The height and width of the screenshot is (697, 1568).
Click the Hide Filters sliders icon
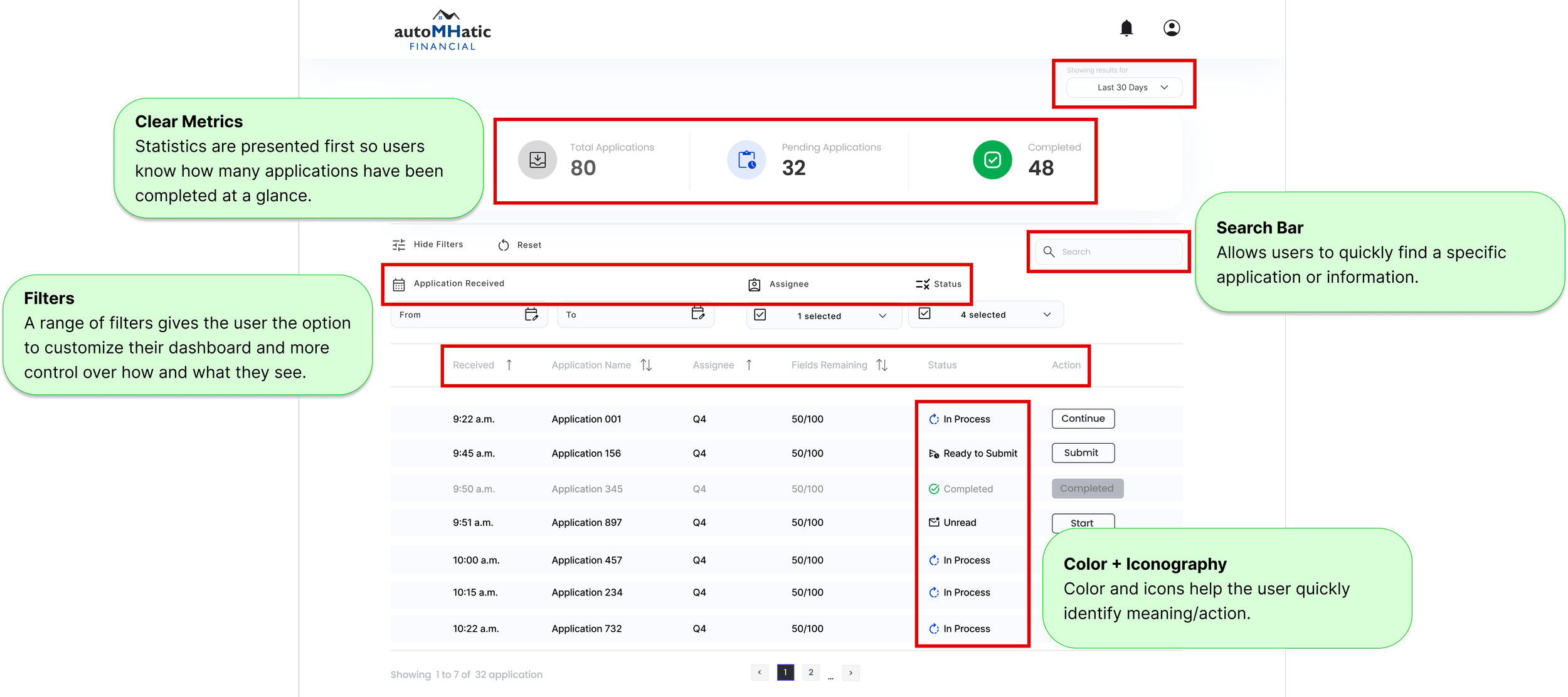coord(399,245)
